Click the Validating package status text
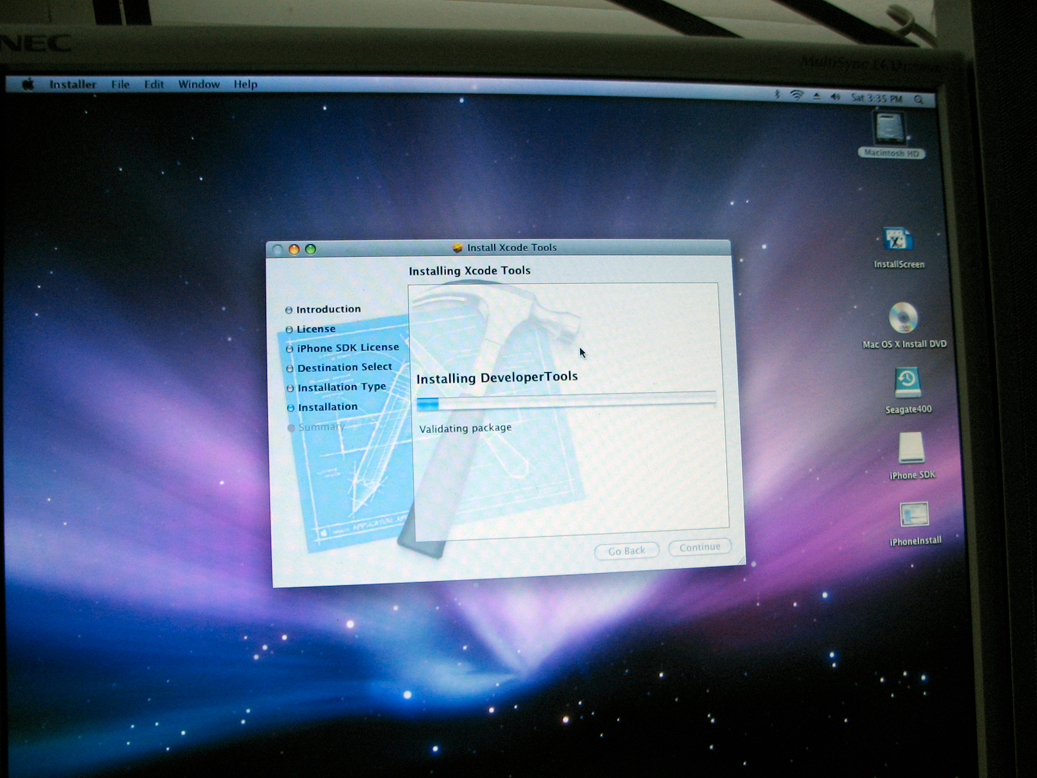 pos(465,428)
